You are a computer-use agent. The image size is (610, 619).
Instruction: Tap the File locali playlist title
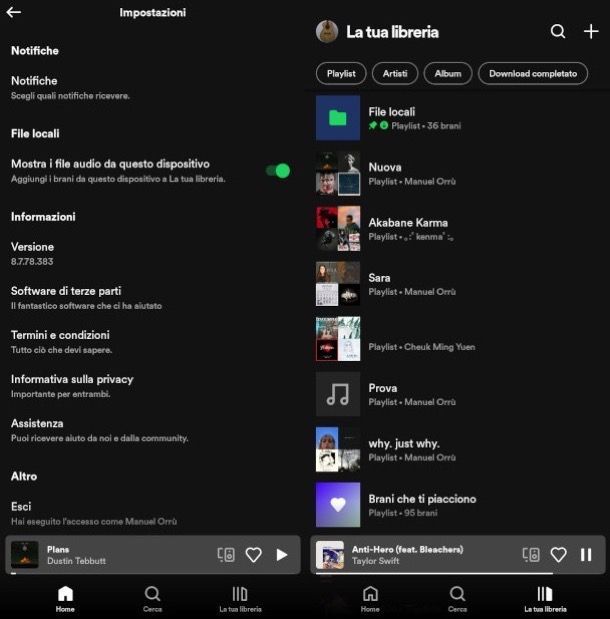(x=392, y=112)
